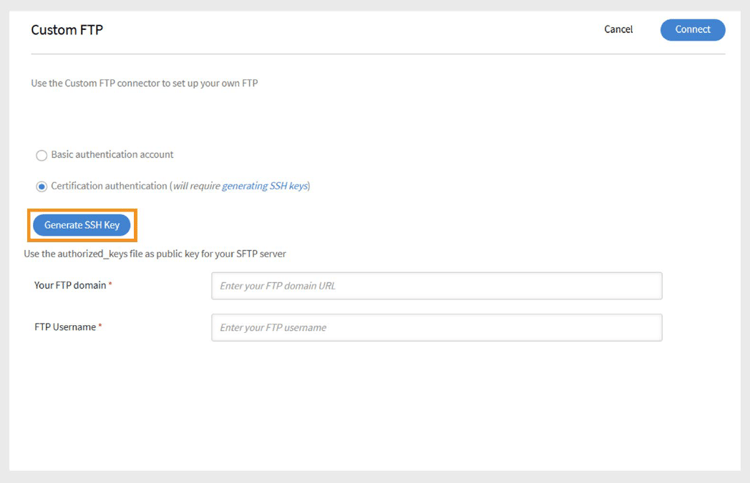Click the Connect button
This screenshot has height=483, width=750.
[x=692, y=30]
